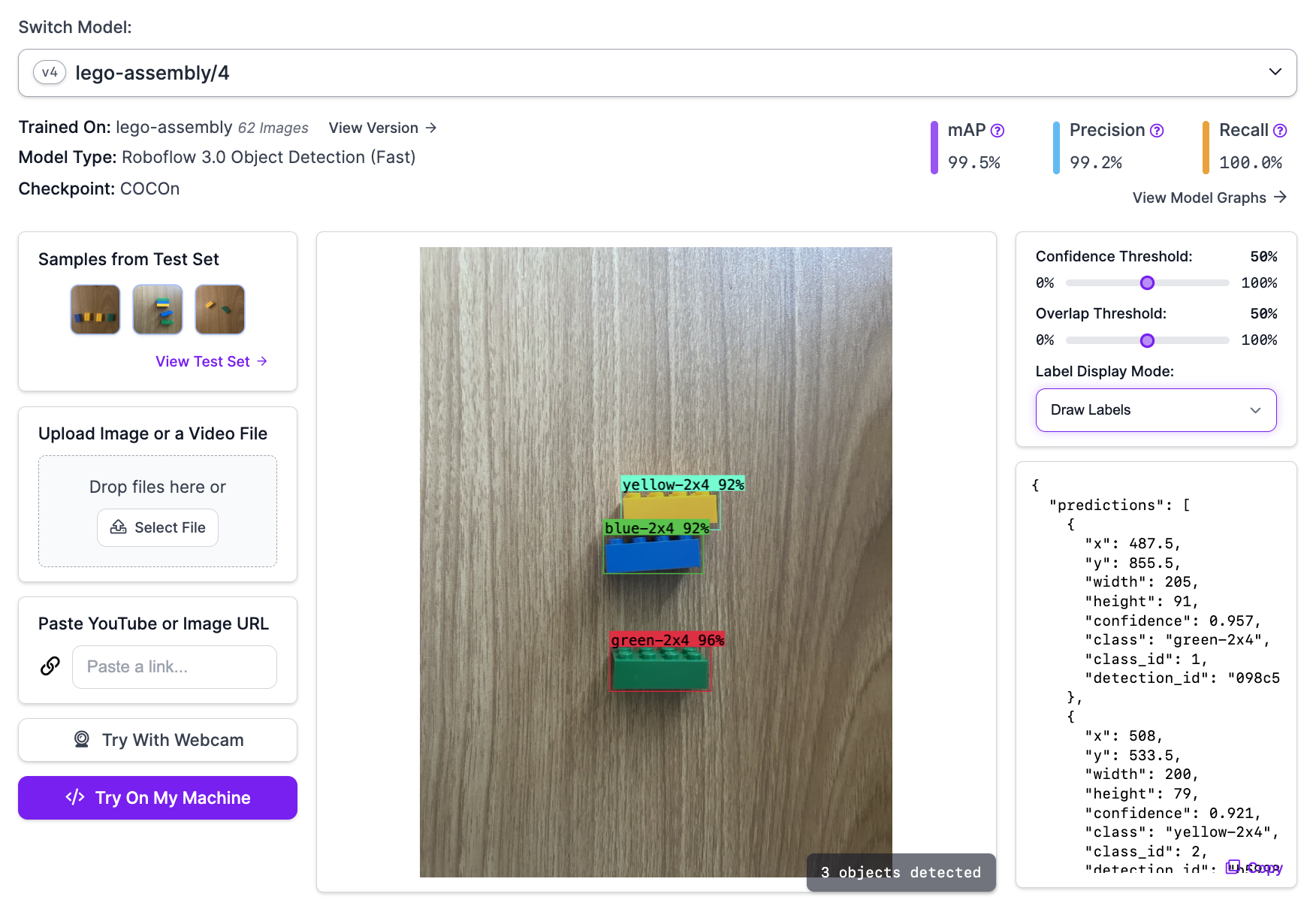1316x918 pixels.
Task: Open View Version details
Action: pos(382,128)
